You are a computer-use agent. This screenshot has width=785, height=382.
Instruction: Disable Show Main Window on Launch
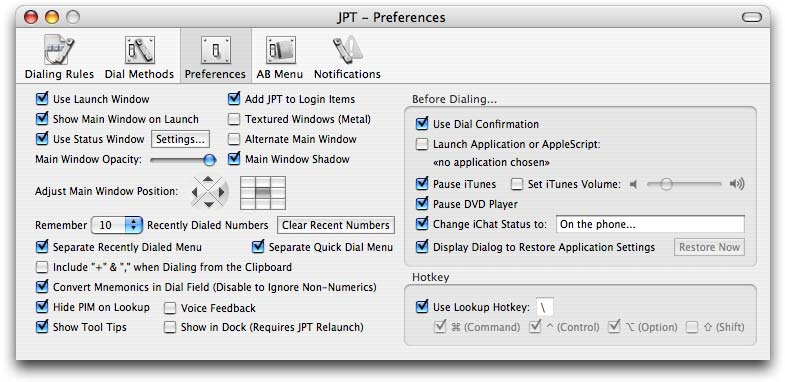coord(42,119)
